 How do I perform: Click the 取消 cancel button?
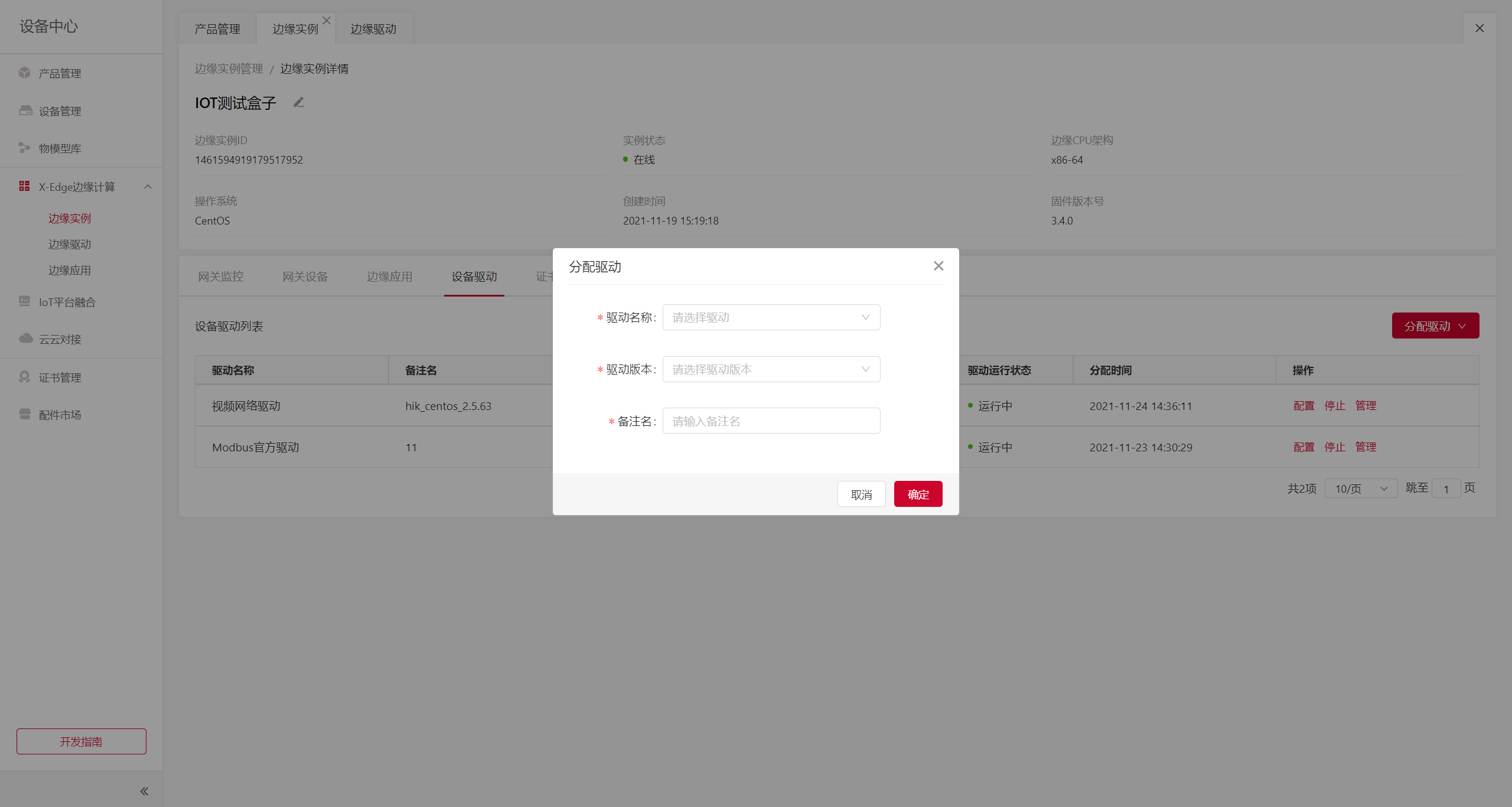point(861,494)
